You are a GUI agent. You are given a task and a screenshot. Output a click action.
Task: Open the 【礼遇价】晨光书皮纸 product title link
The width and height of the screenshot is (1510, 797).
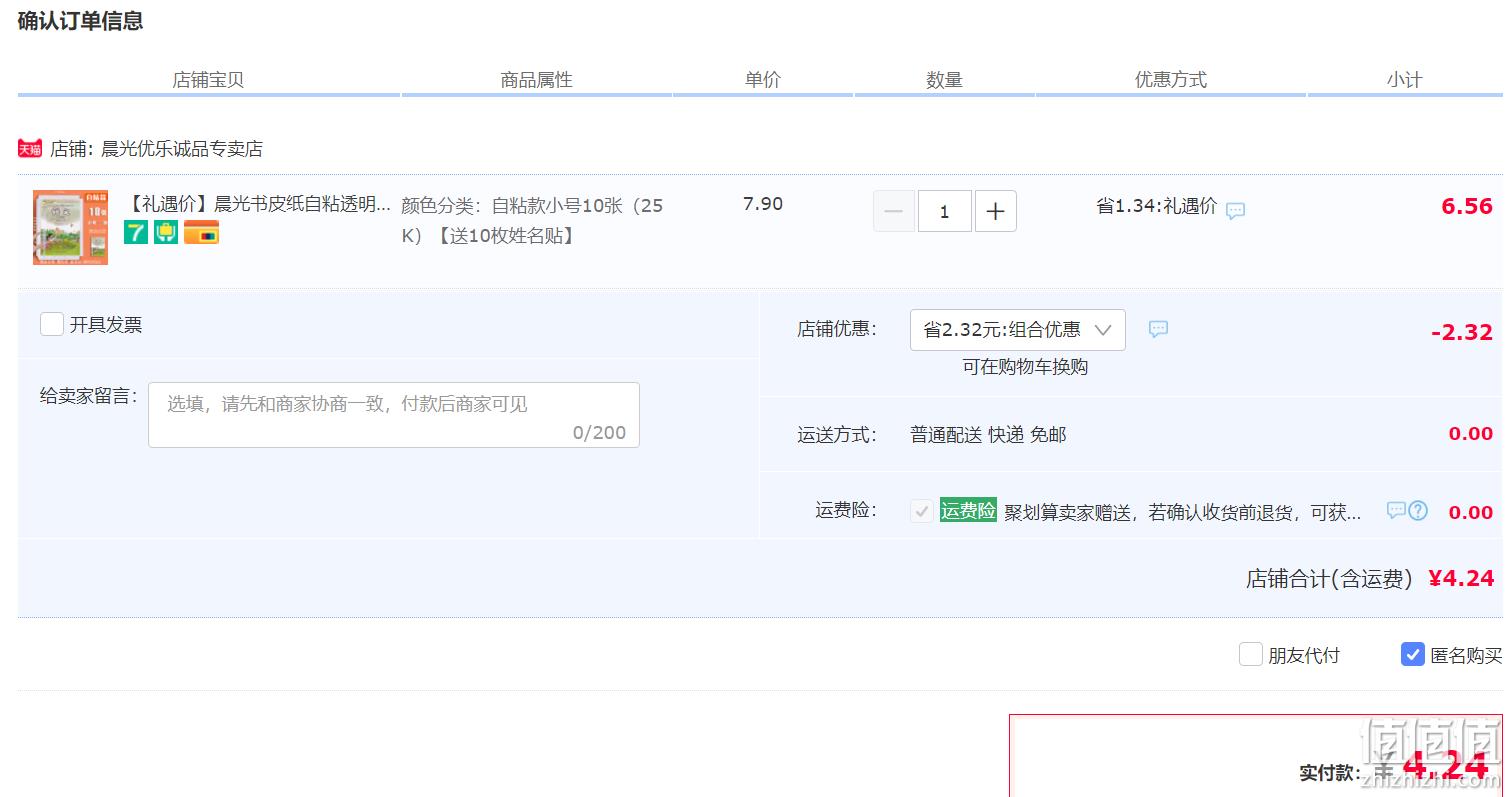[257, 204]
